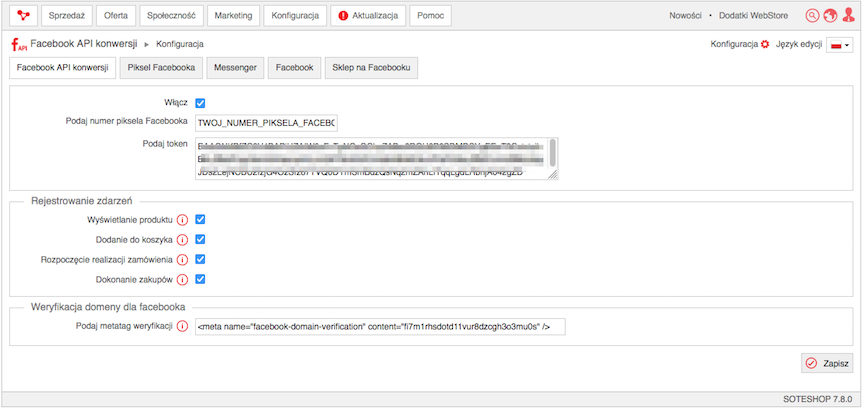This screenshot has height=410, width=864.
Task: Switch to the Sklep na Facebooku tab
Action: click(x=371, y=68)
